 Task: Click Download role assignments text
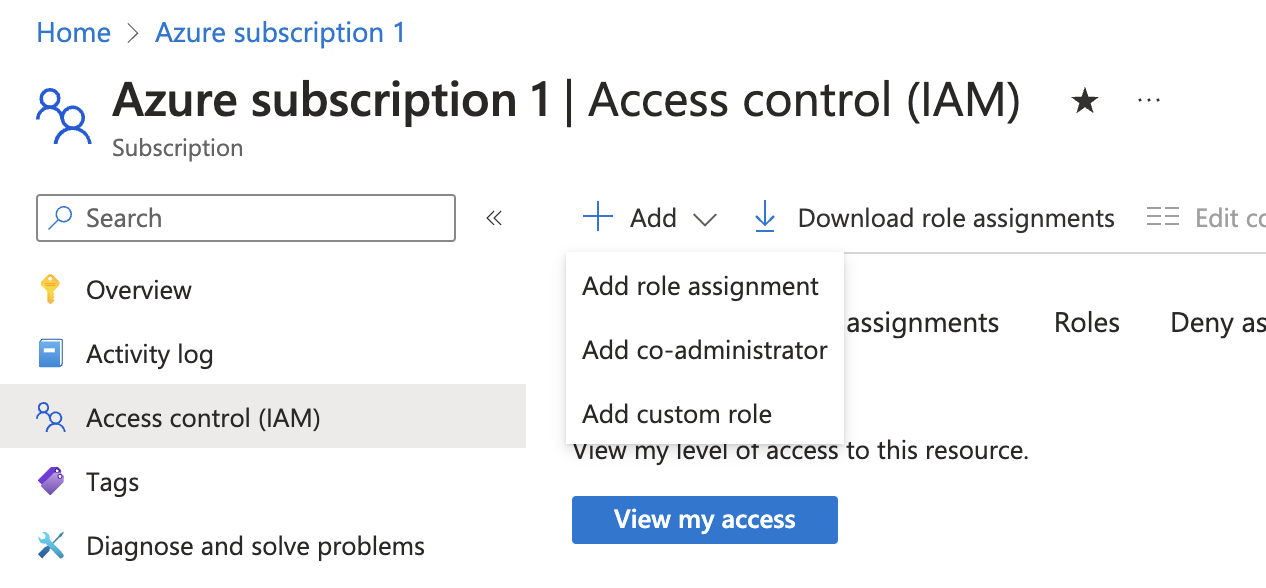[x=956, y=218]
